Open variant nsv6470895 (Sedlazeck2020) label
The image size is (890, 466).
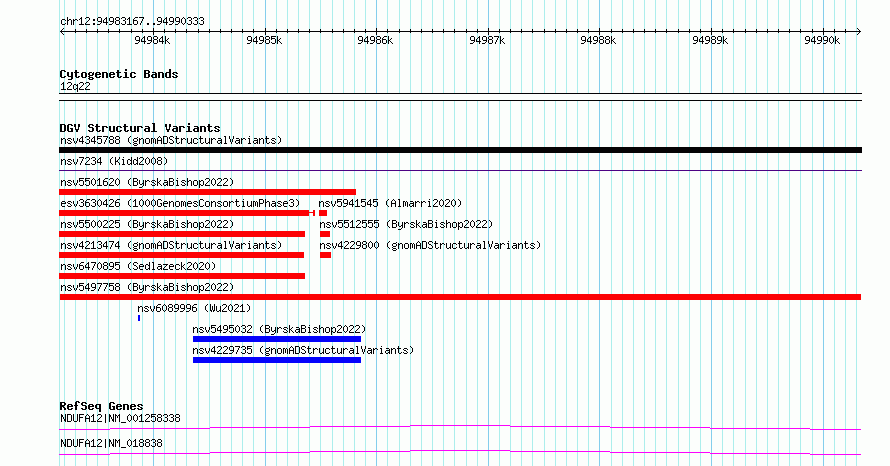pos(138,266)
